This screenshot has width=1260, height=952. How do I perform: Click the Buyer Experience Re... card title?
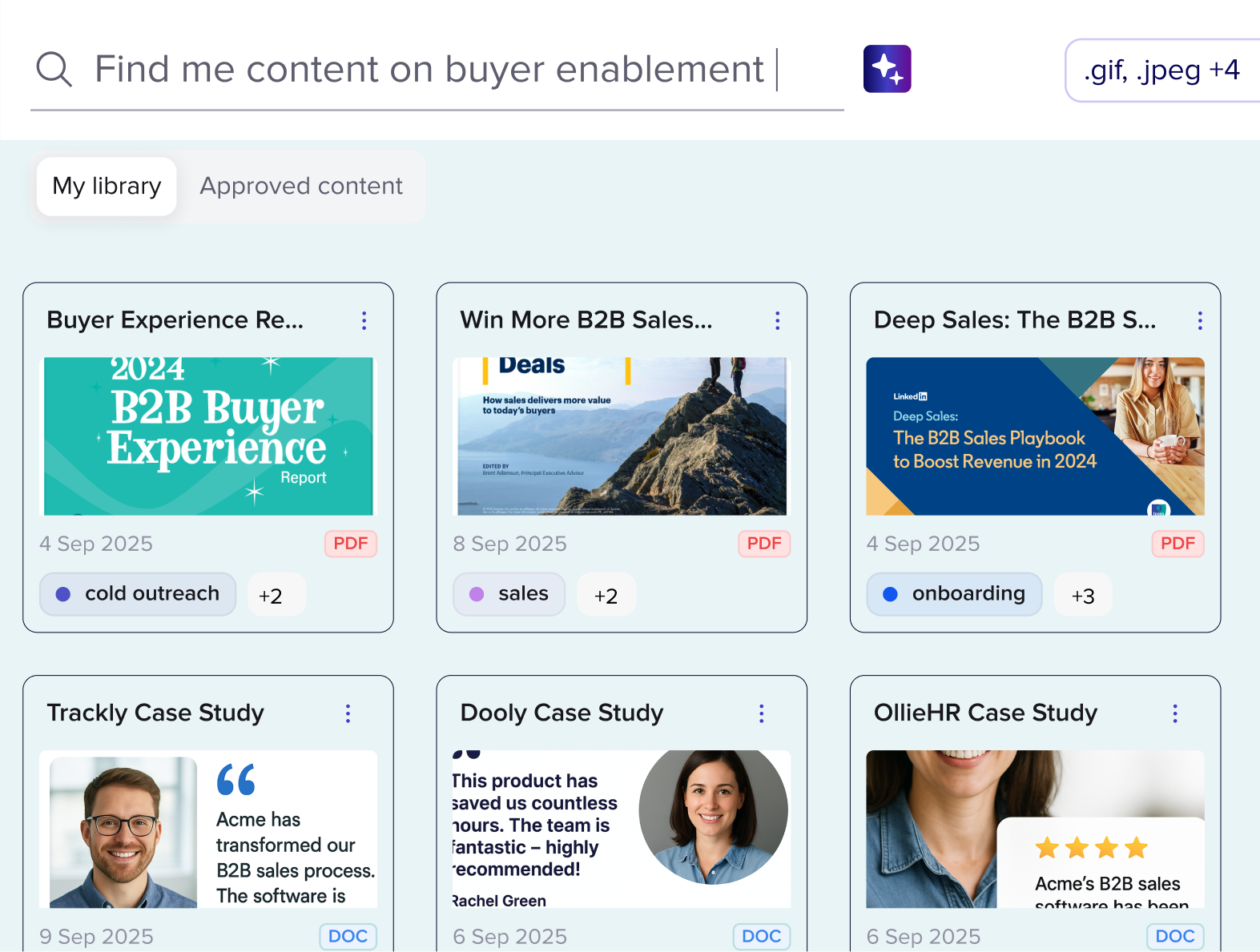tap(175, 320)
